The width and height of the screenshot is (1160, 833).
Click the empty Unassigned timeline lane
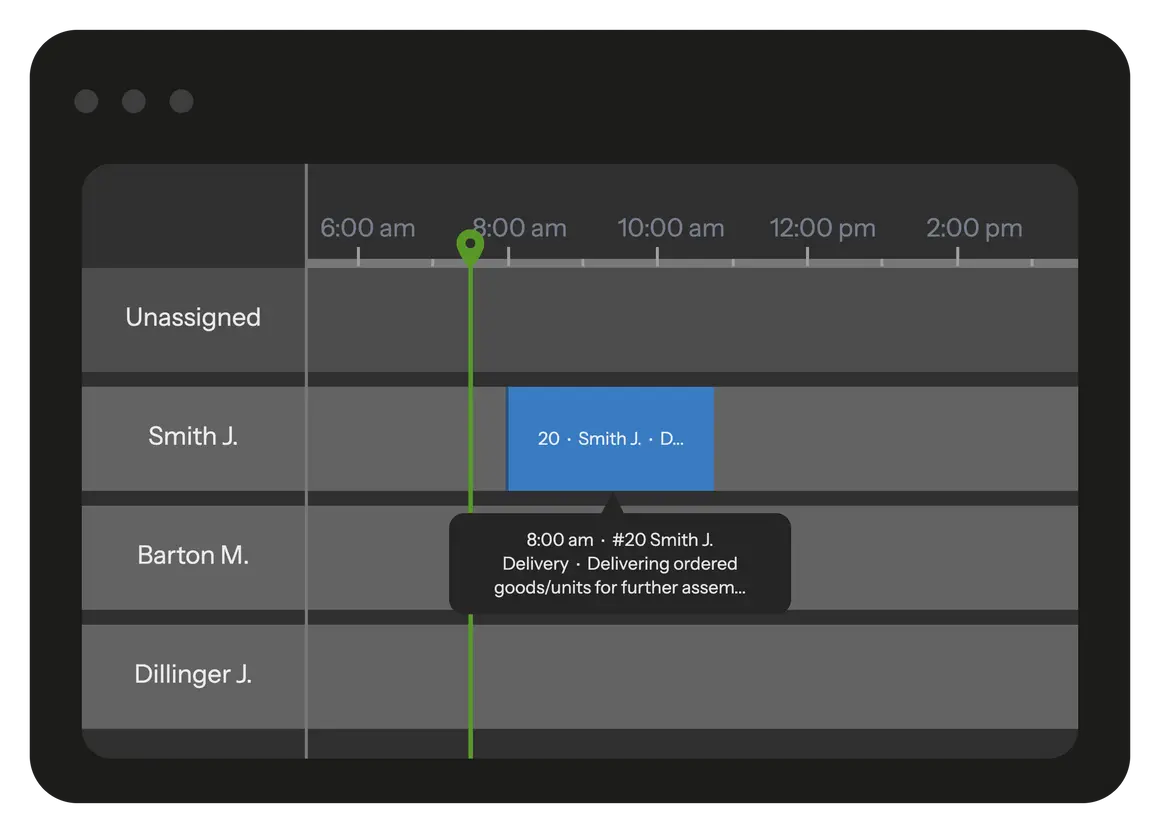(x=770, y=320)
